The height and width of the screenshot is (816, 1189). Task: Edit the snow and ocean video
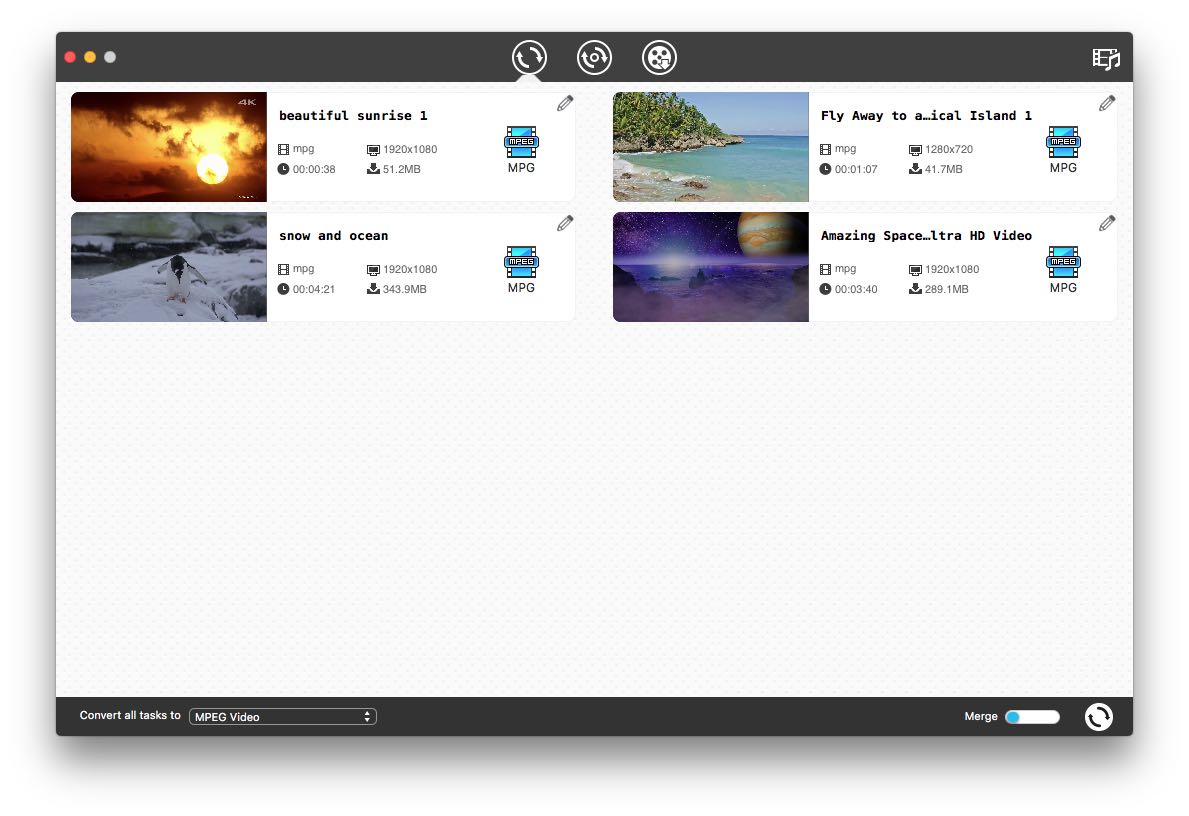565,223
